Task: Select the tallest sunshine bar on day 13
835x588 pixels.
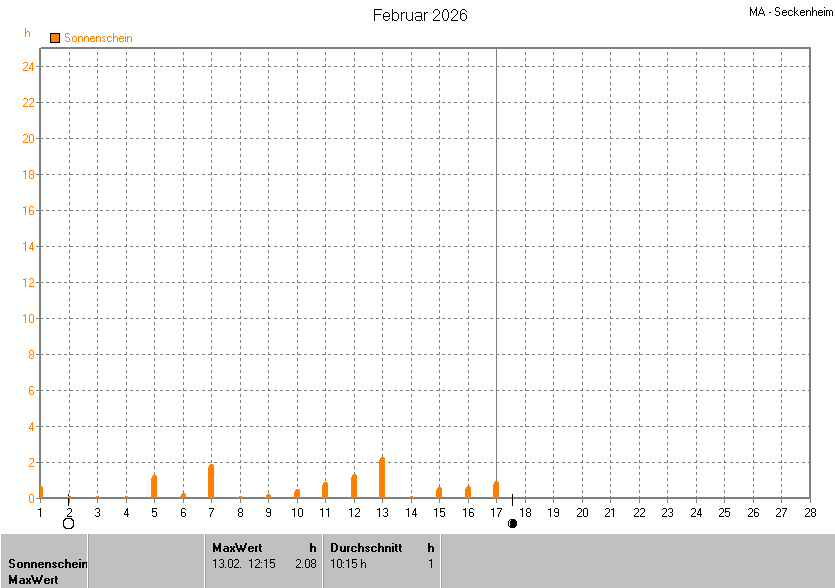Action: pyautogui.click(x=382, y=478)
